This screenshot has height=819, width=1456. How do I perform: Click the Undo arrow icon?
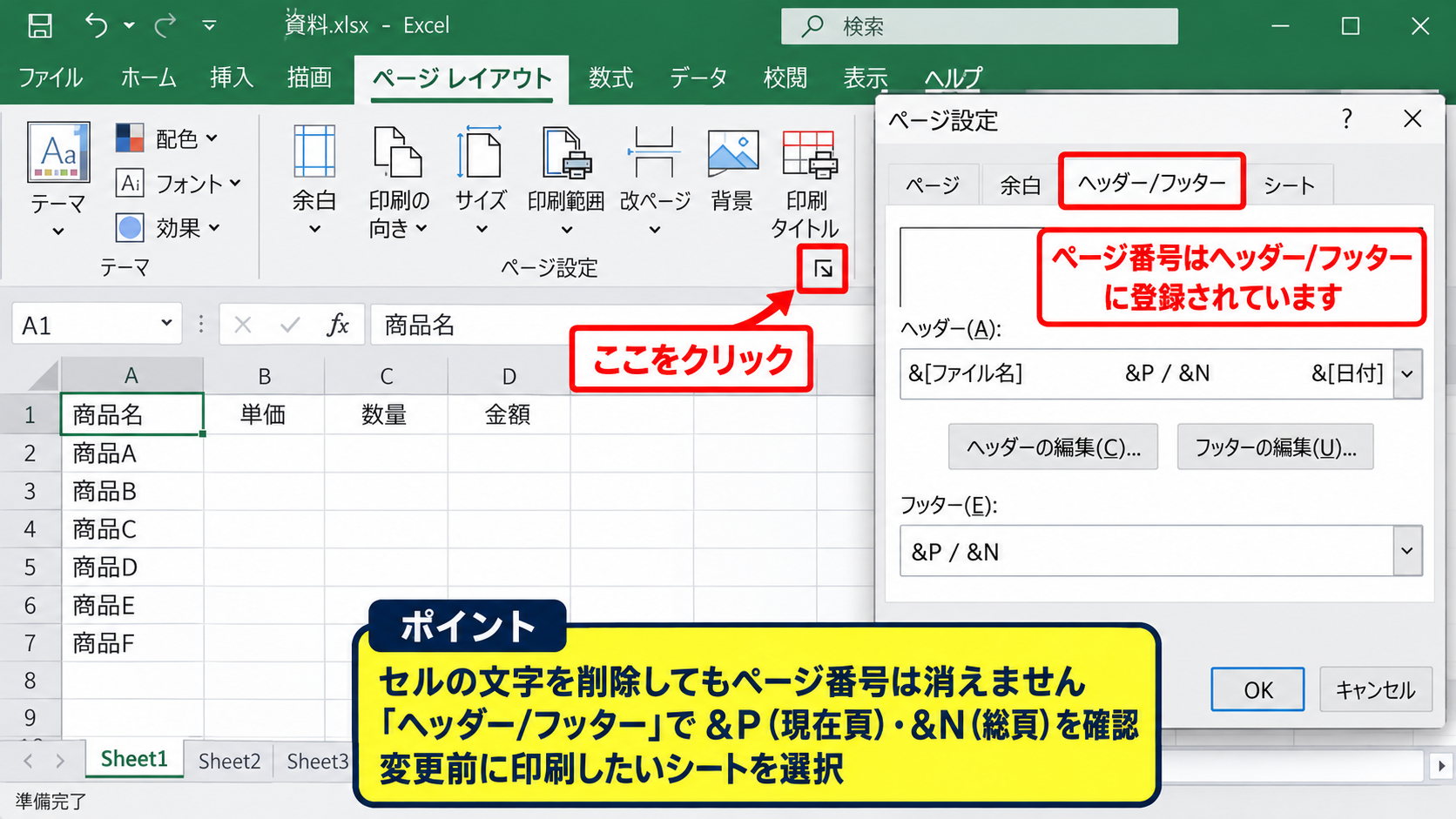pos(96,26)
